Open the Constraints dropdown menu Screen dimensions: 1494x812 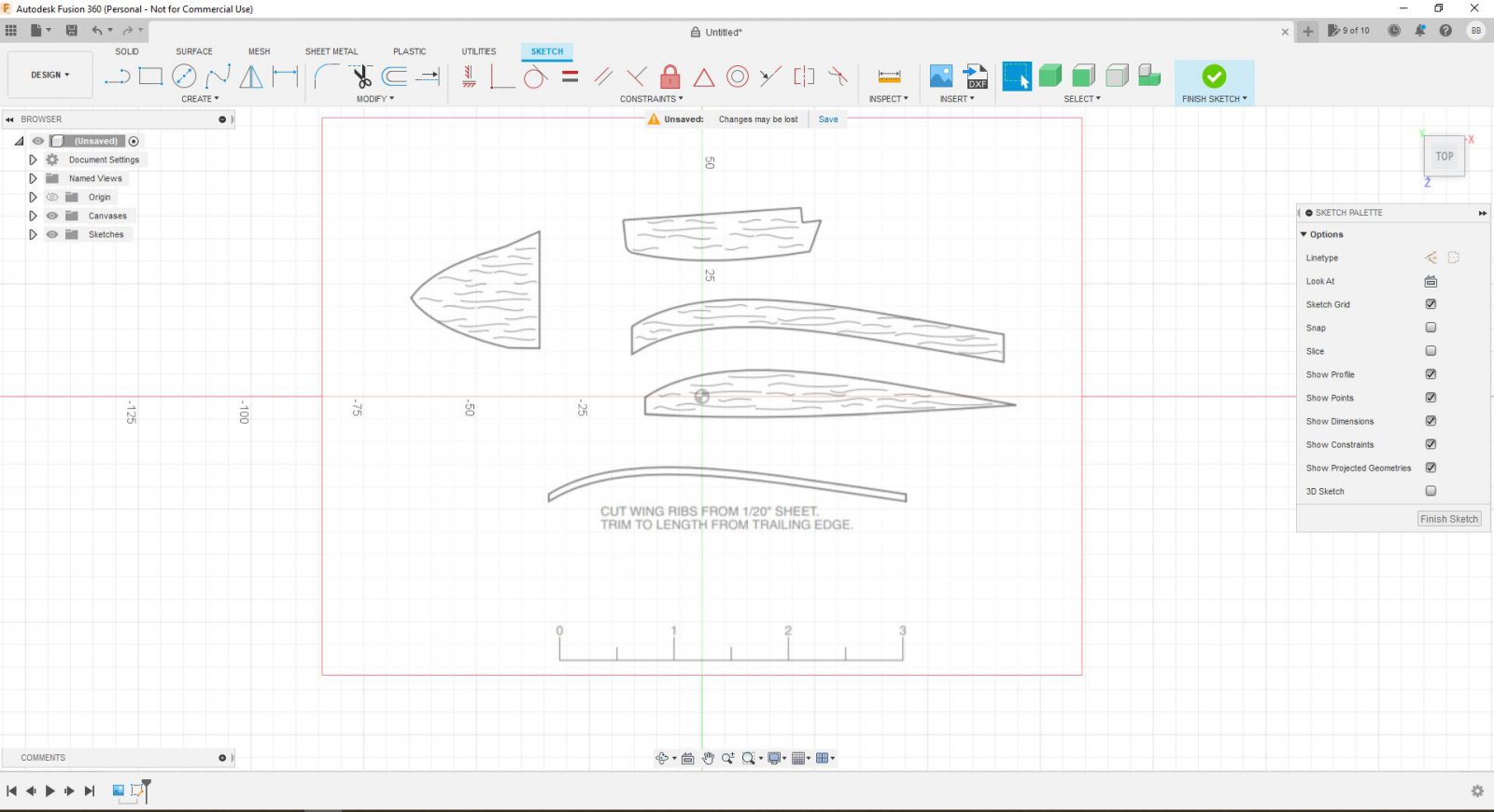652,99
